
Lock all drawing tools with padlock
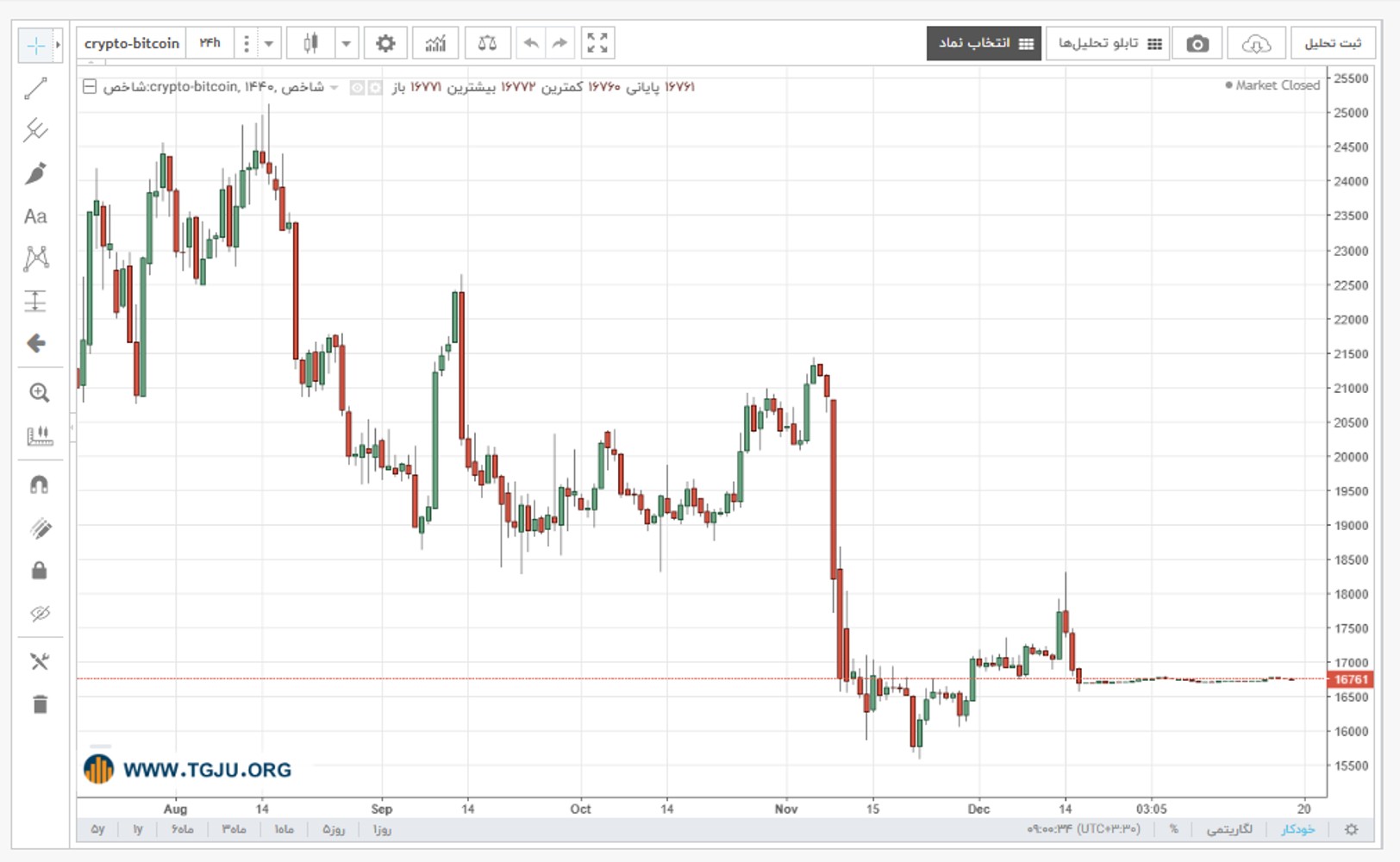(39, 571)
